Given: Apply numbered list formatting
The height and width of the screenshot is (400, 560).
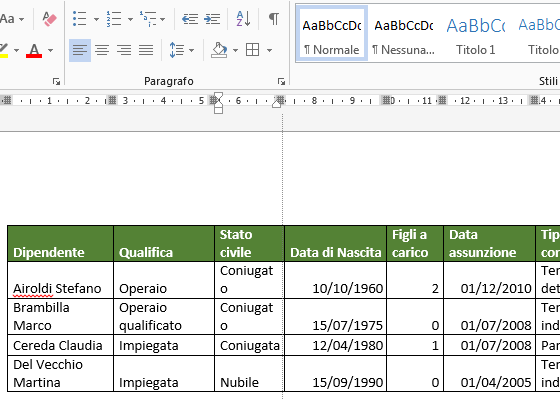Looking at the screenshot, I should pos(114,19).
